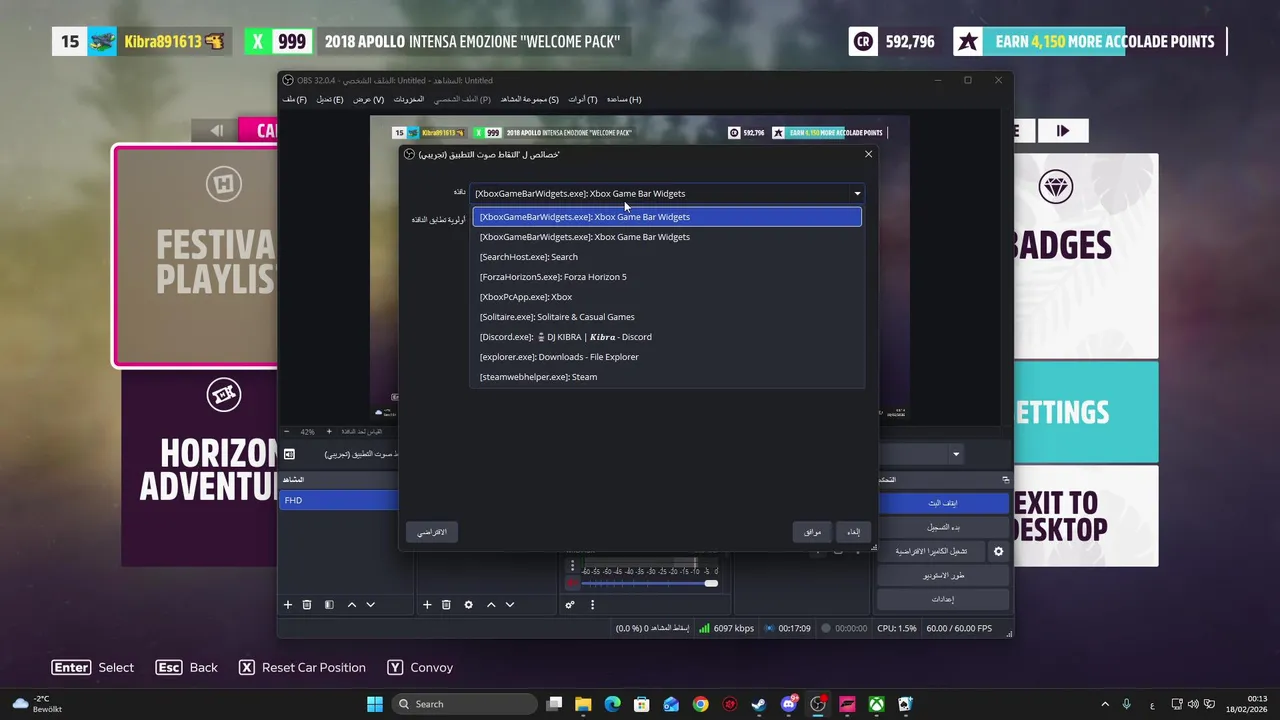
Task: Open the mixer's bottom three-dot menu
Action: click(592, 605)
